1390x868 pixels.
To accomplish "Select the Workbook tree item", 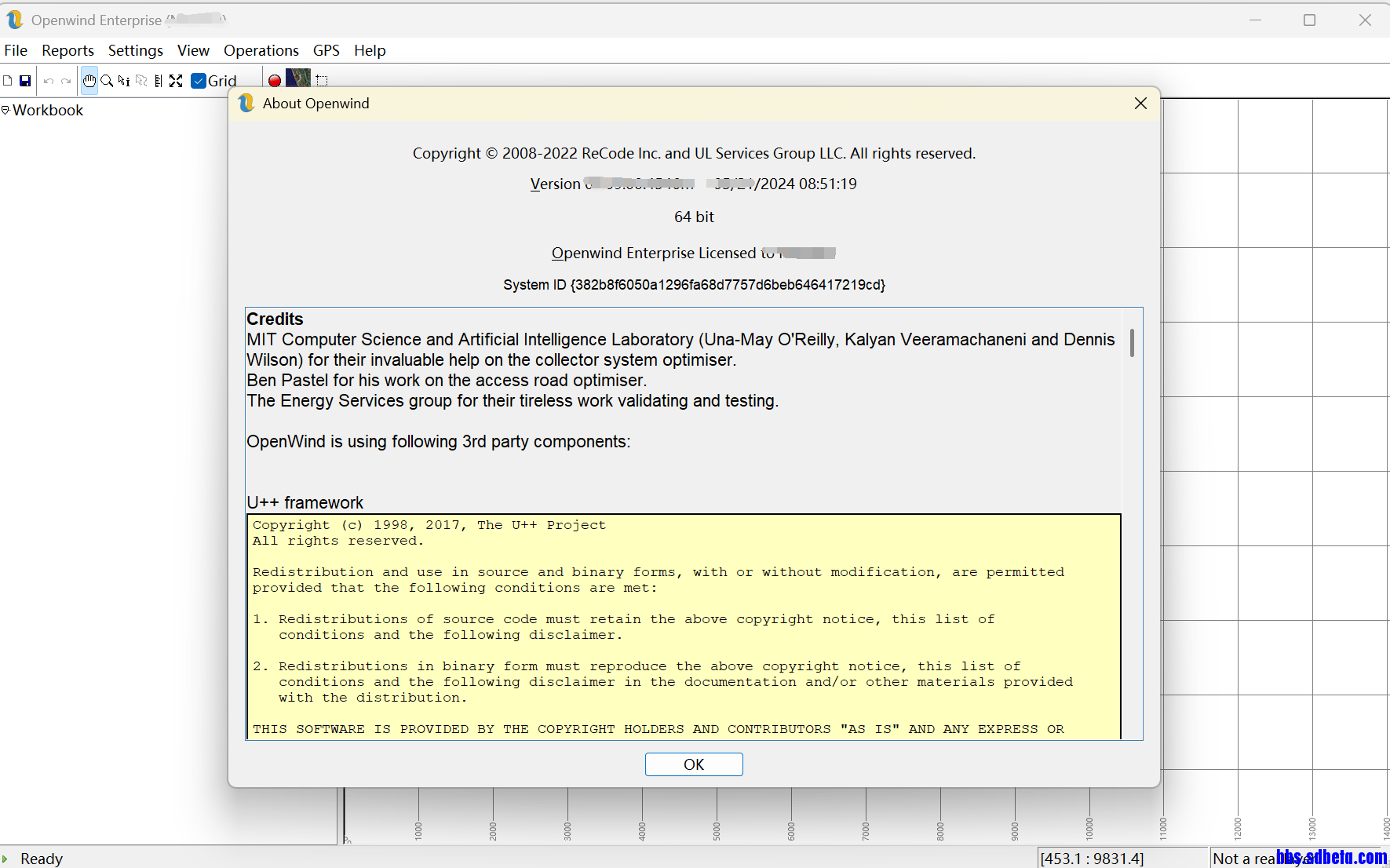I will coord(48,110).
